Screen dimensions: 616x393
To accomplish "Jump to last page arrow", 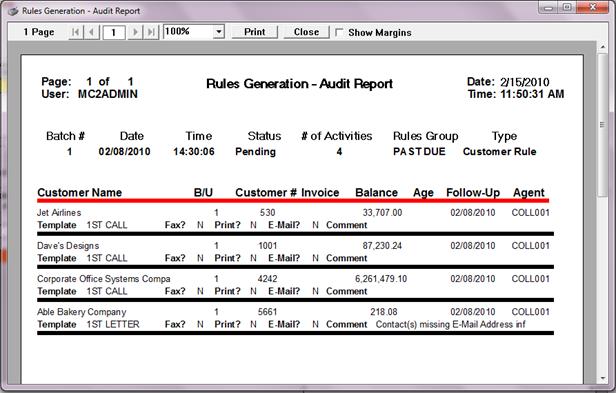I will [x=151, y=32].
